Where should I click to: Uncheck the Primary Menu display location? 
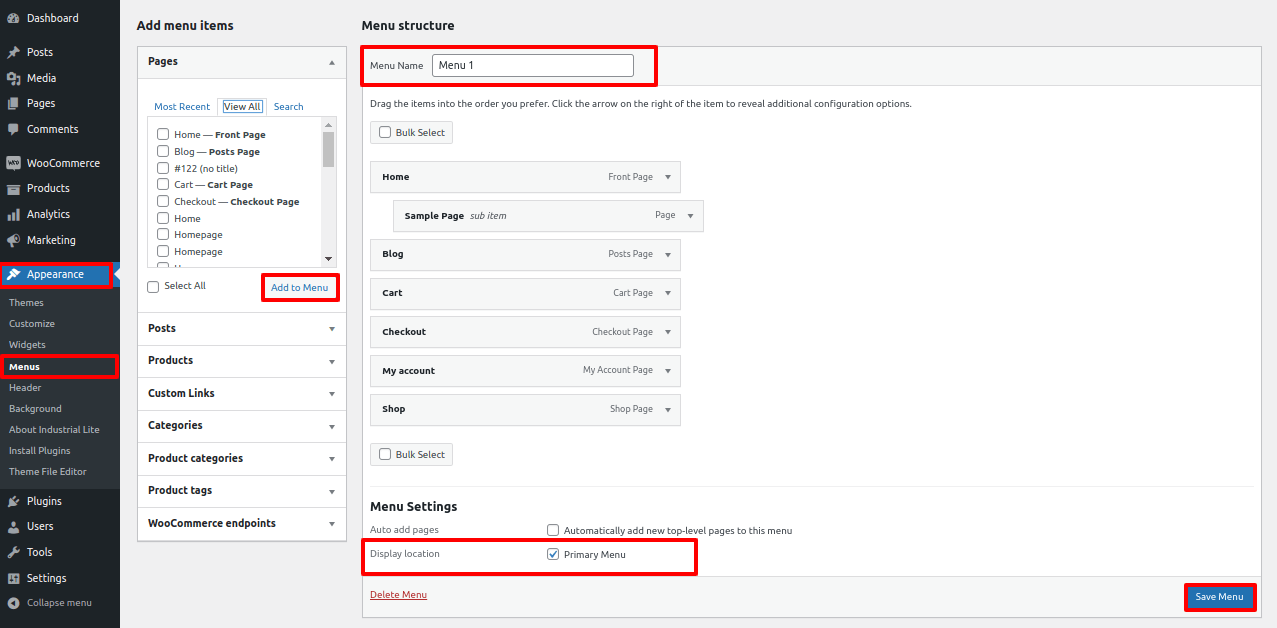coord(553,554)
